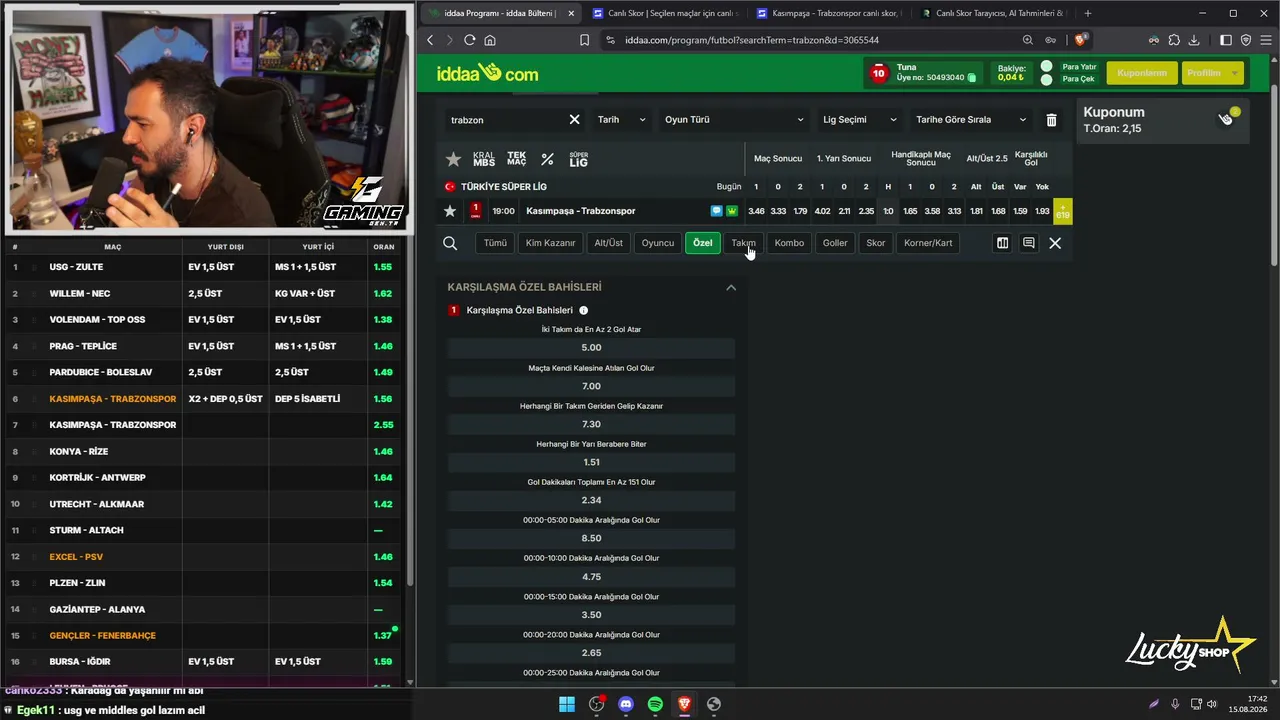Delete filters with the trash icon
Screen dimensions: 1280x720
[1051, 120]
